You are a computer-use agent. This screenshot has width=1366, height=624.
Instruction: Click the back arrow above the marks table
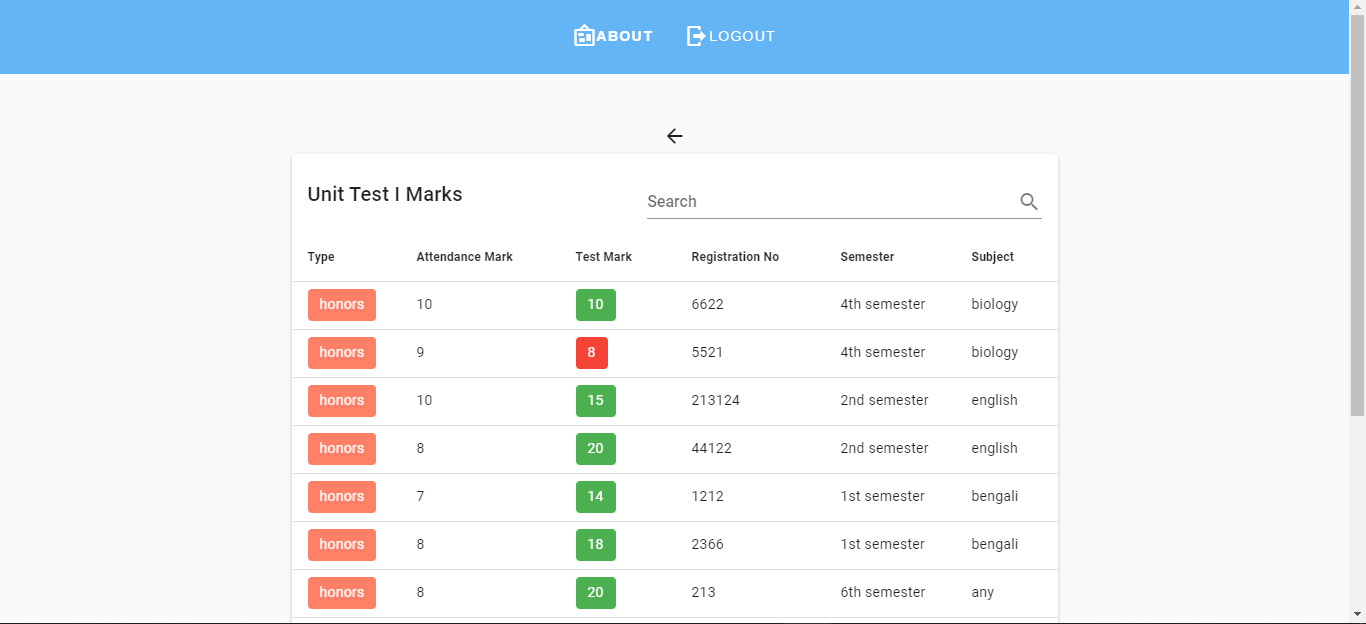674,135
